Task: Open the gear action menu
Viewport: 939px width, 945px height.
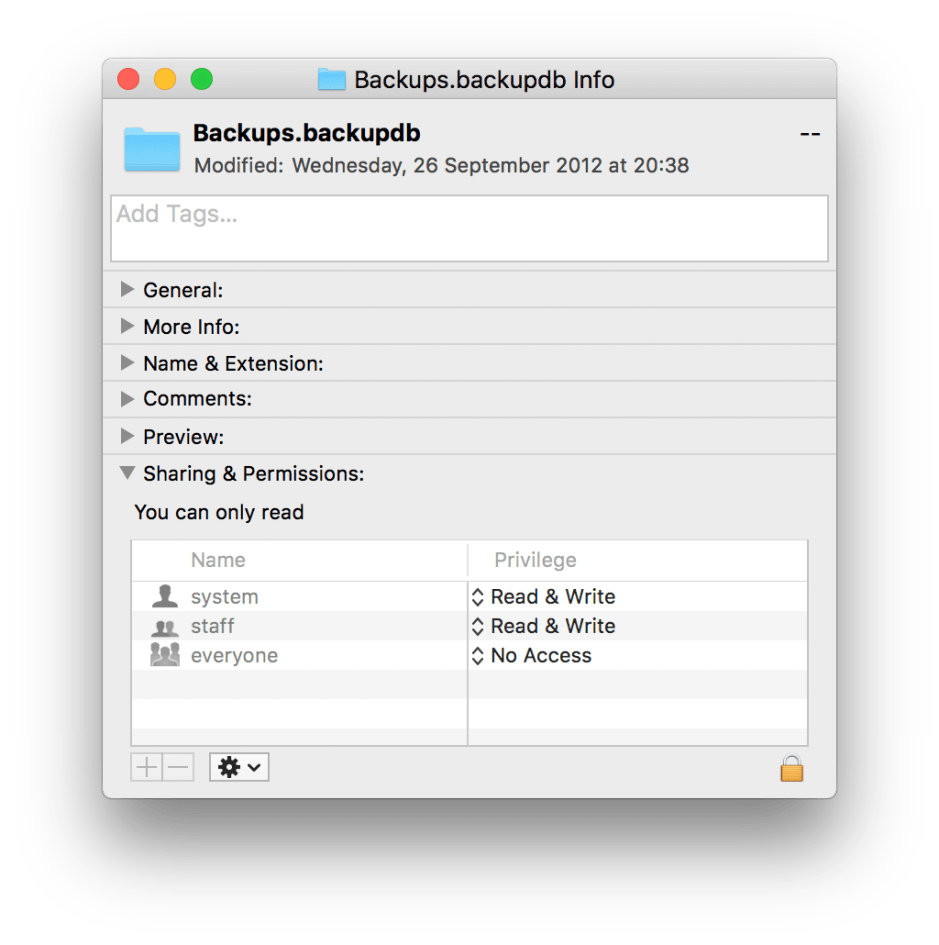Action: [x=237, y=767]
